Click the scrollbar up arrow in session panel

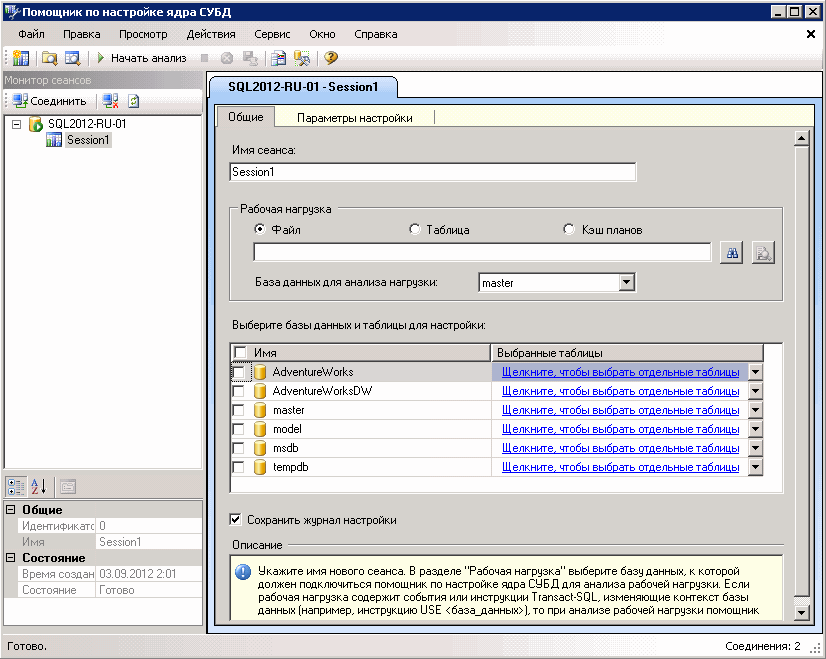(801, 139)
